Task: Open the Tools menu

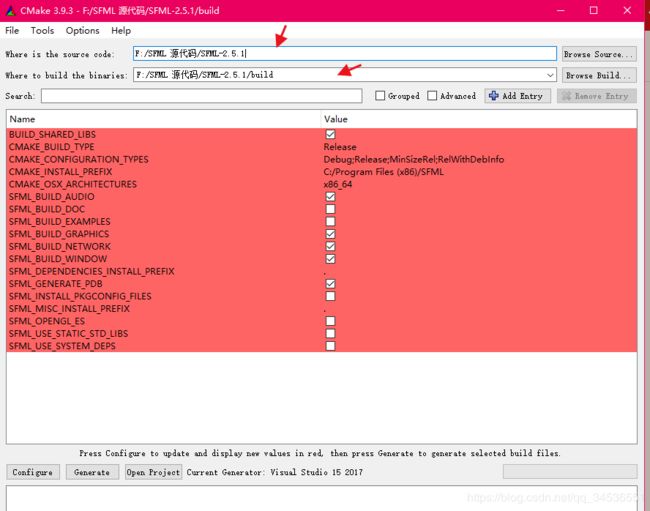Action: [x=42, y=31]
